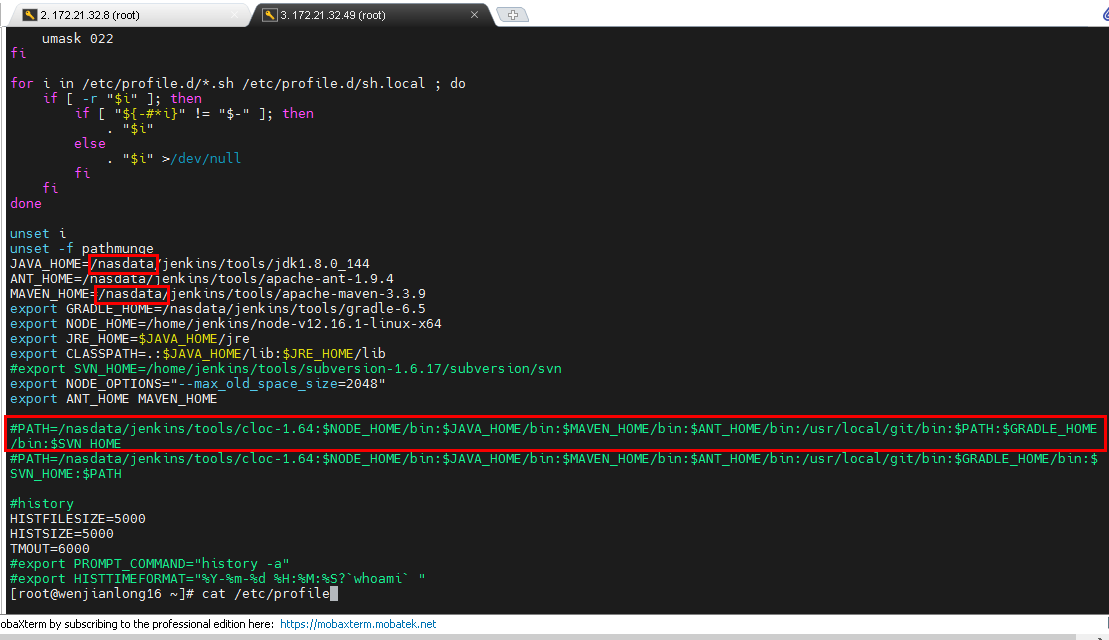This screenshot has width=1109, height=640.
Task: Click the HISTFILESIZE=5000 line
Action: click(x=77, y=519)
